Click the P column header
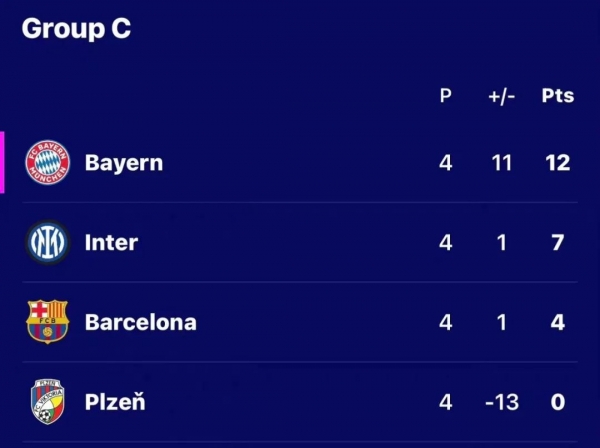The width and height of the screenshot is (600, 448). pos(445,96)
